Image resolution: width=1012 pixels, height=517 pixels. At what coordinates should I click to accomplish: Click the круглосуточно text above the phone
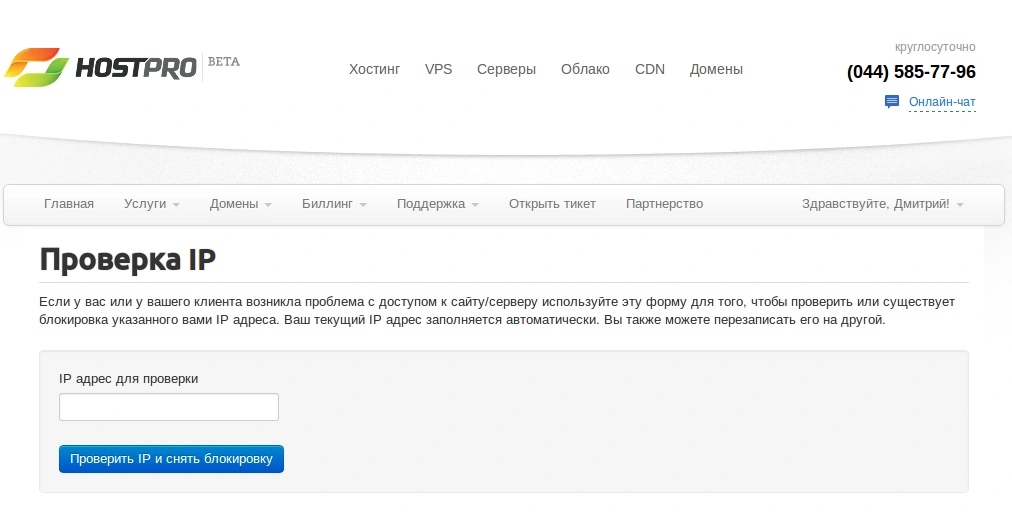pyautogui.click(x=935, y=47)
